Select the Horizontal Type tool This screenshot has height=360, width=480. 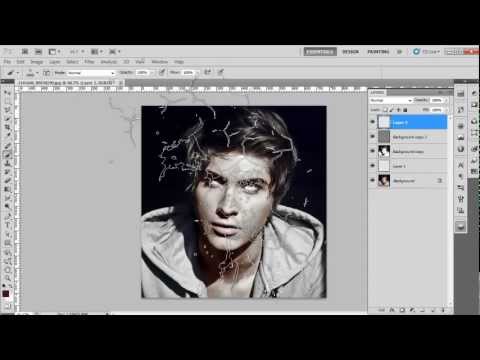click(7, 226)
